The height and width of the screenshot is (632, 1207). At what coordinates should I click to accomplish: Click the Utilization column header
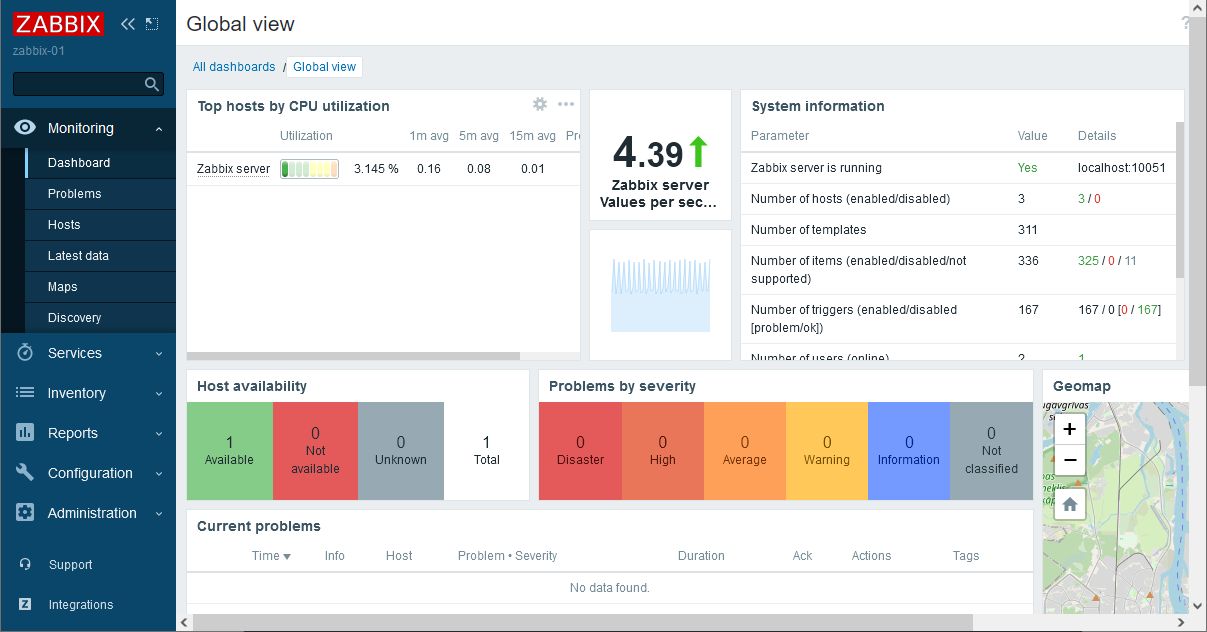306,136
